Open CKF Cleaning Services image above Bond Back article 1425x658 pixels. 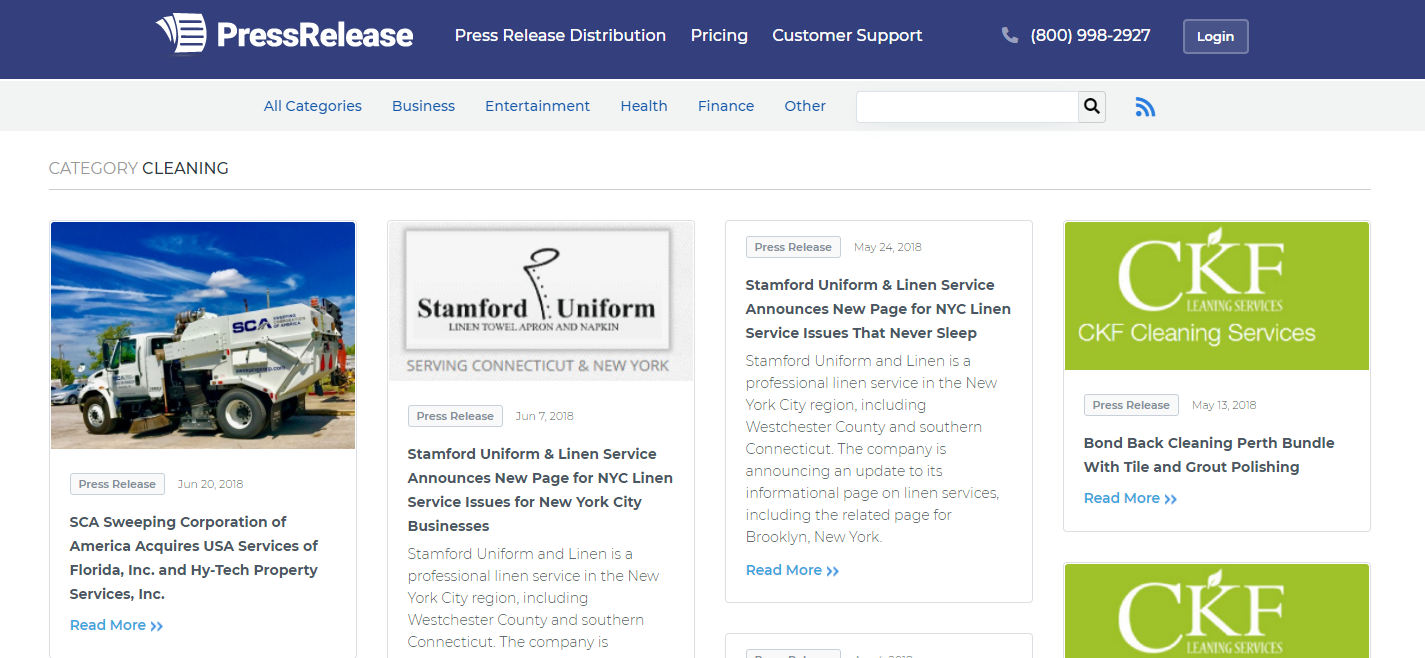(1217, 296)
